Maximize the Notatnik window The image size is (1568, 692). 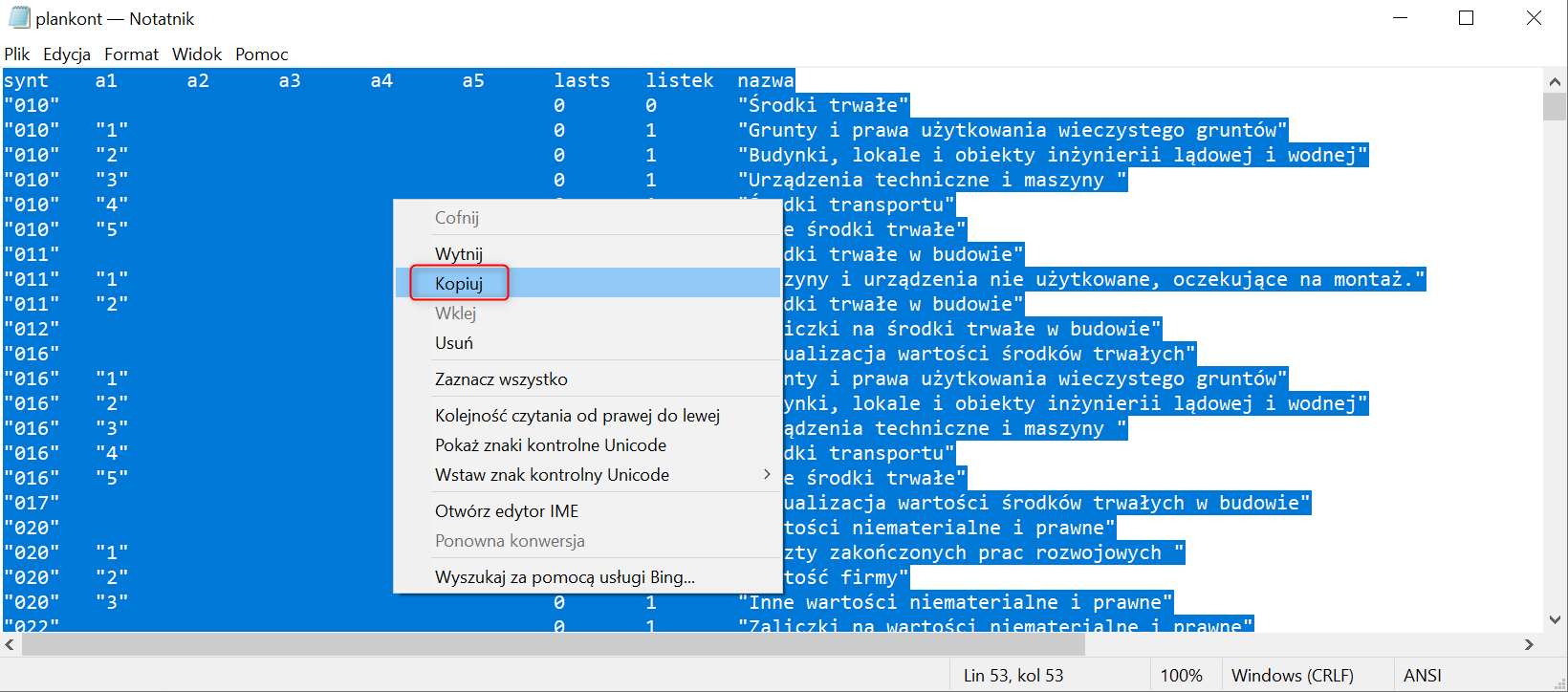[1466, 18]
